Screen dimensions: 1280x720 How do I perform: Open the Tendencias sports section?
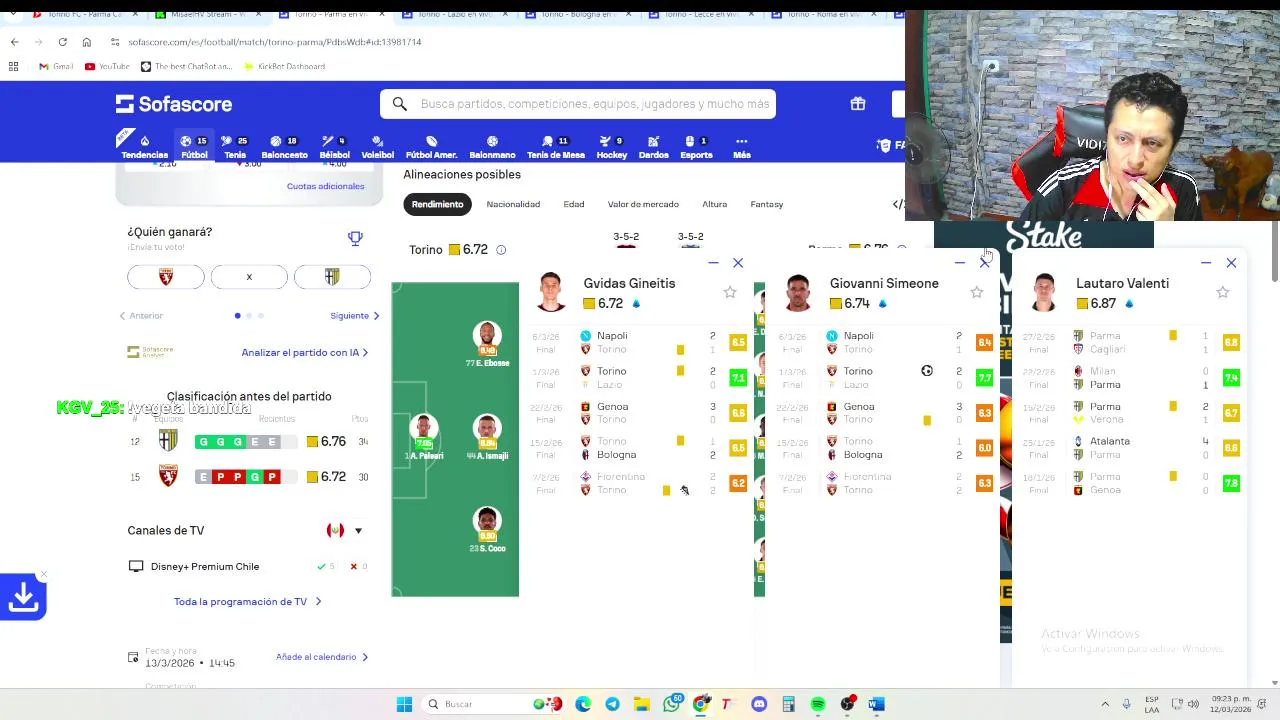(144, 147)
